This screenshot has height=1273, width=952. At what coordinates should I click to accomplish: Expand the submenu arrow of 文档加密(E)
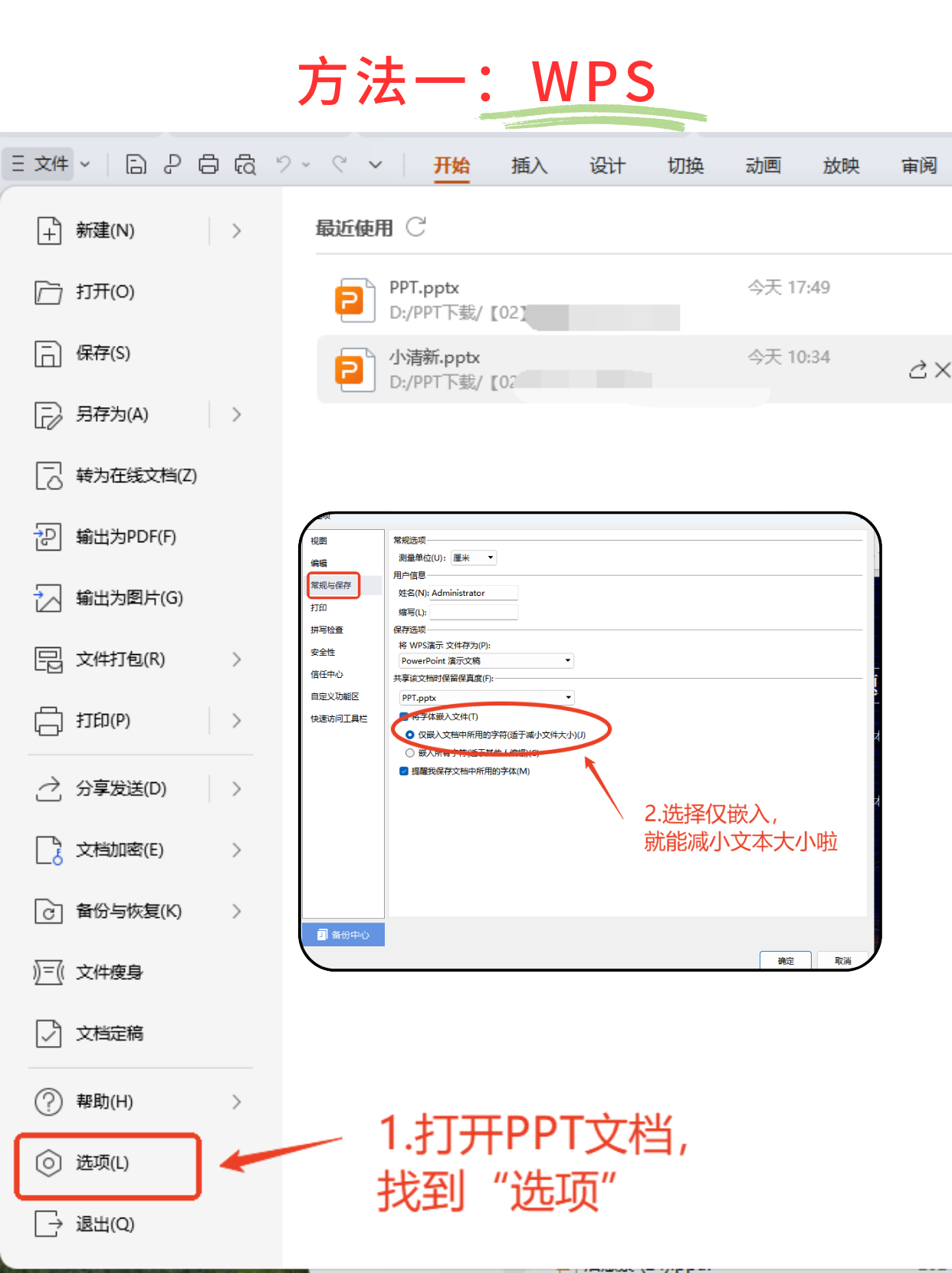pos(237,850)
